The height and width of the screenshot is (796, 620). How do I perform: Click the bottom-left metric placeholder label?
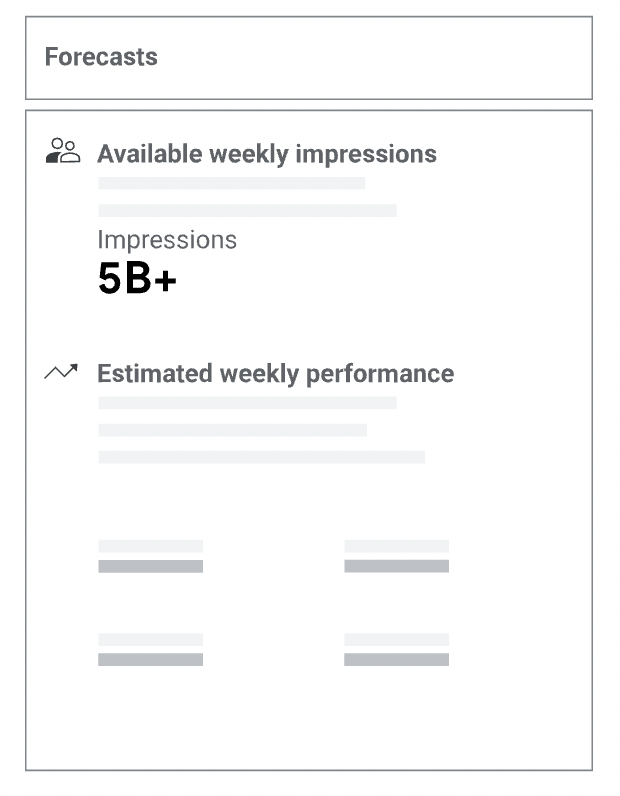(150, 640)
